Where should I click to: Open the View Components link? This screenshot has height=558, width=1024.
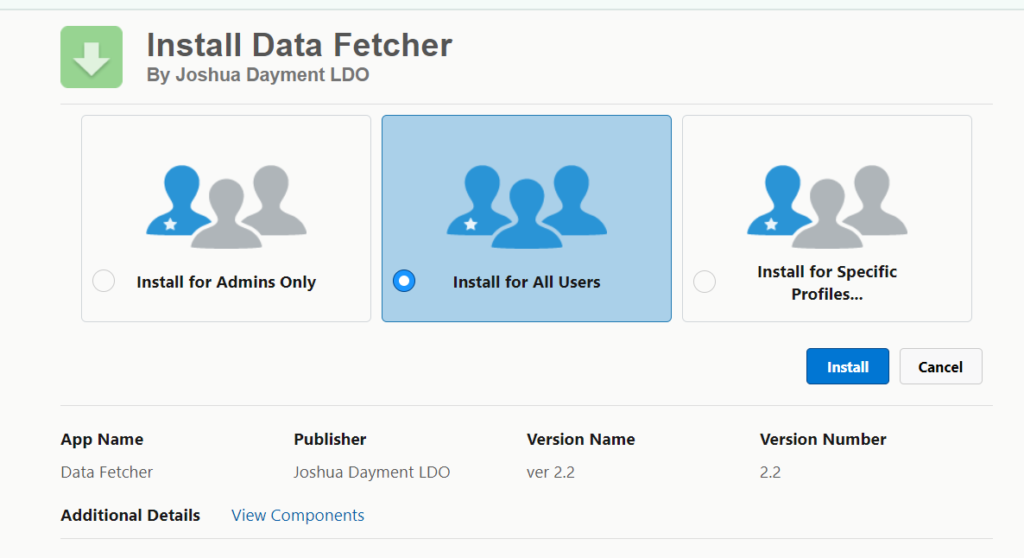[x=298, y=516]
